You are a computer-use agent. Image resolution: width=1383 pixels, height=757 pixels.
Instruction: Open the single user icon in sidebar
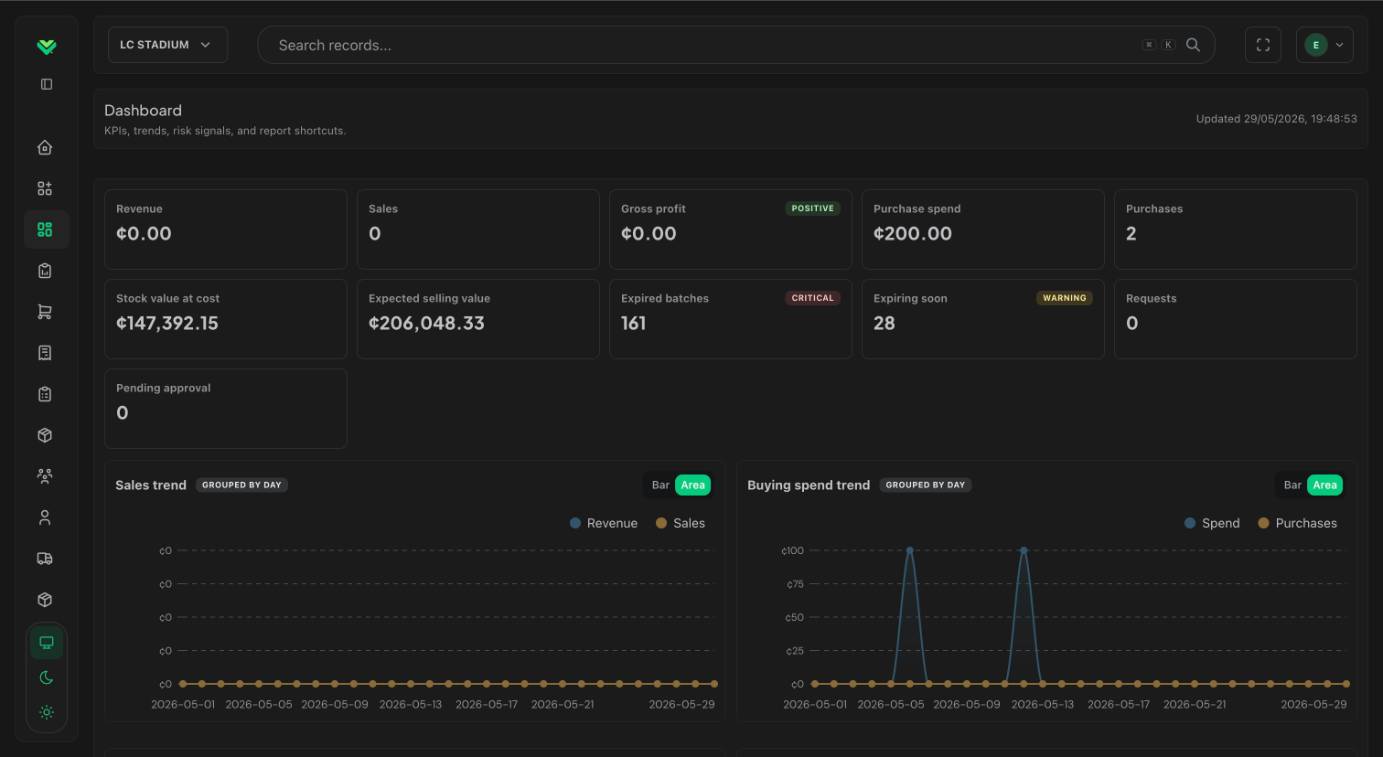coord(45,517)
